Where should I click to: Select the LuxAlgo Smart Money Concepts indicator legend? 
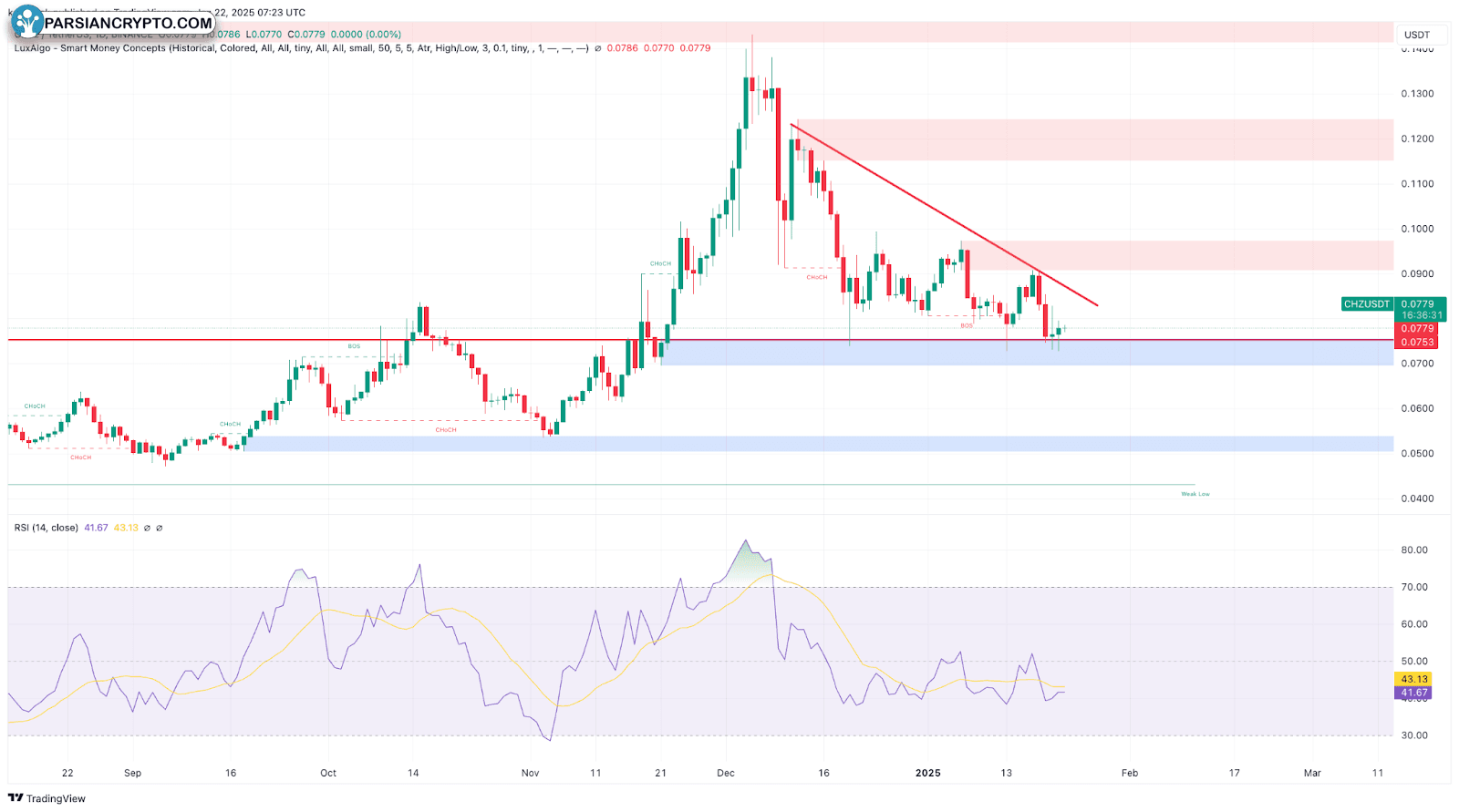[302, 48]
